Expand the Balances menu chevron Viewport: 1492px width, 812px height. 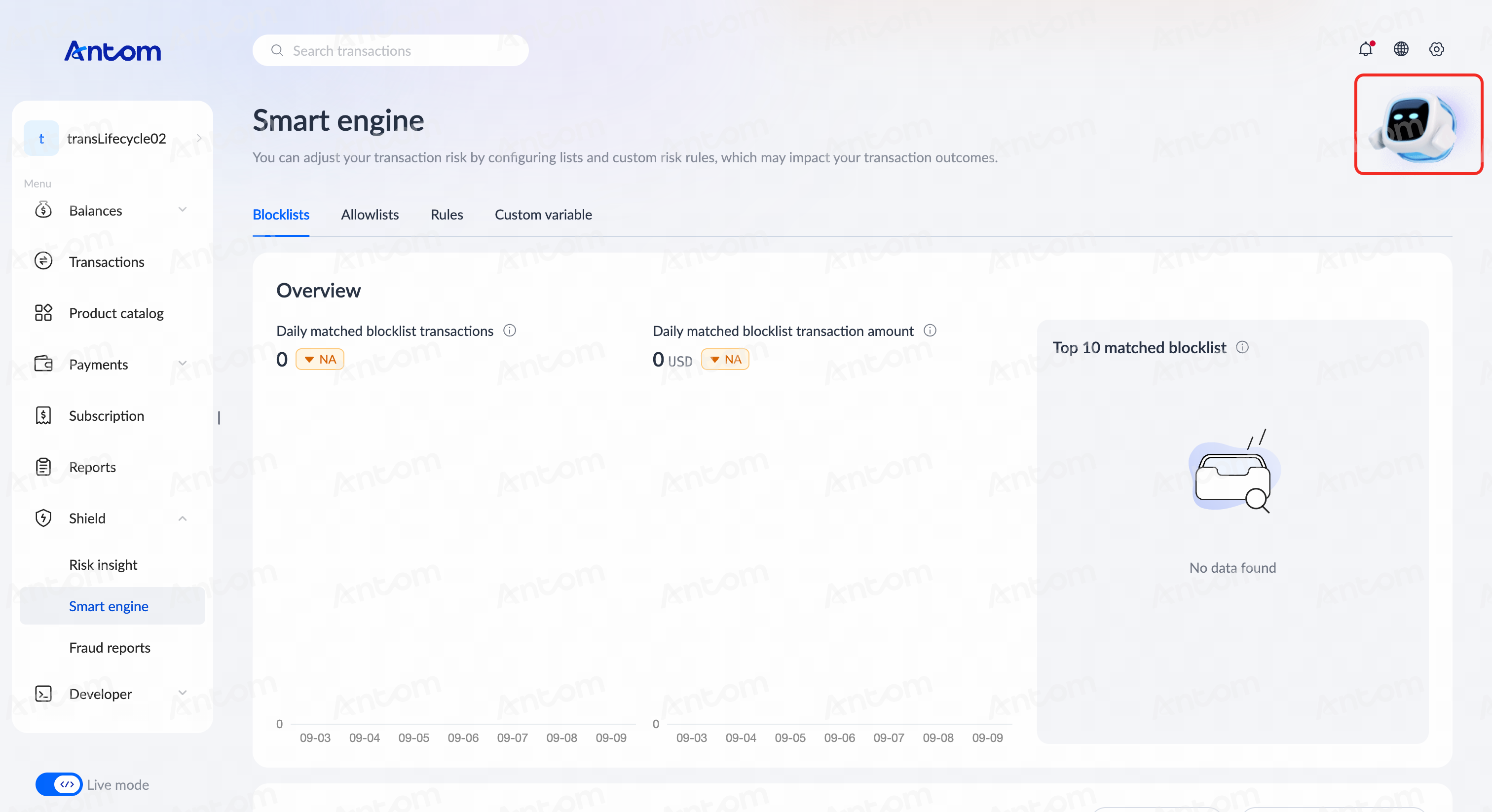tap(183, 210)
